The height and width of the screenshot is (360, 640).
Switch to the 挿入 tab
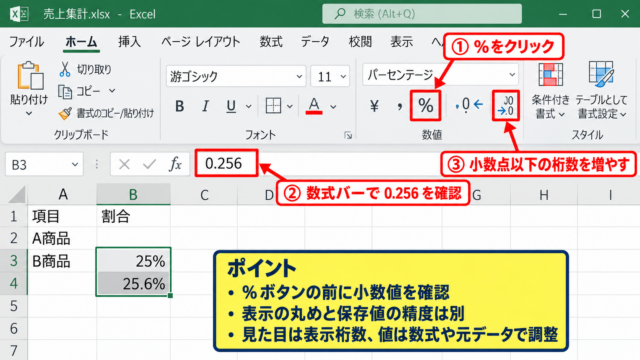(129, 42)
